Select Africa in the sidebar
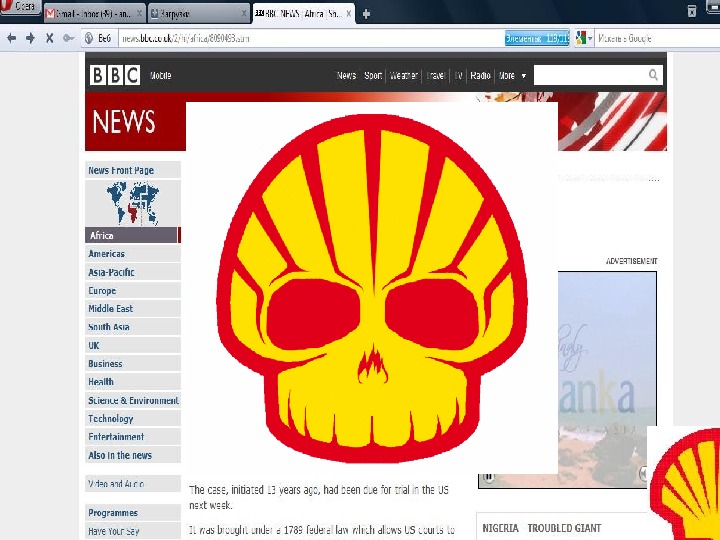This screenshot has height=540, width=720. coord(133,235)
